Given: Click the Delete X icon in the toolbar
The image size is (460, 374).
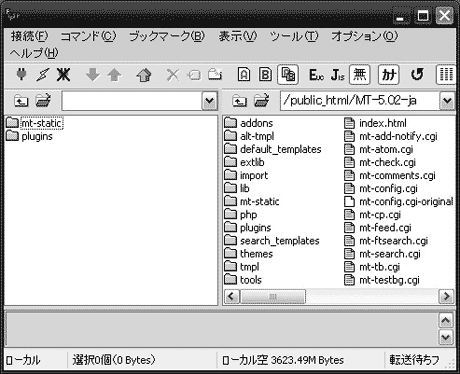Looking at the screenshot, I should click(173, 75).
